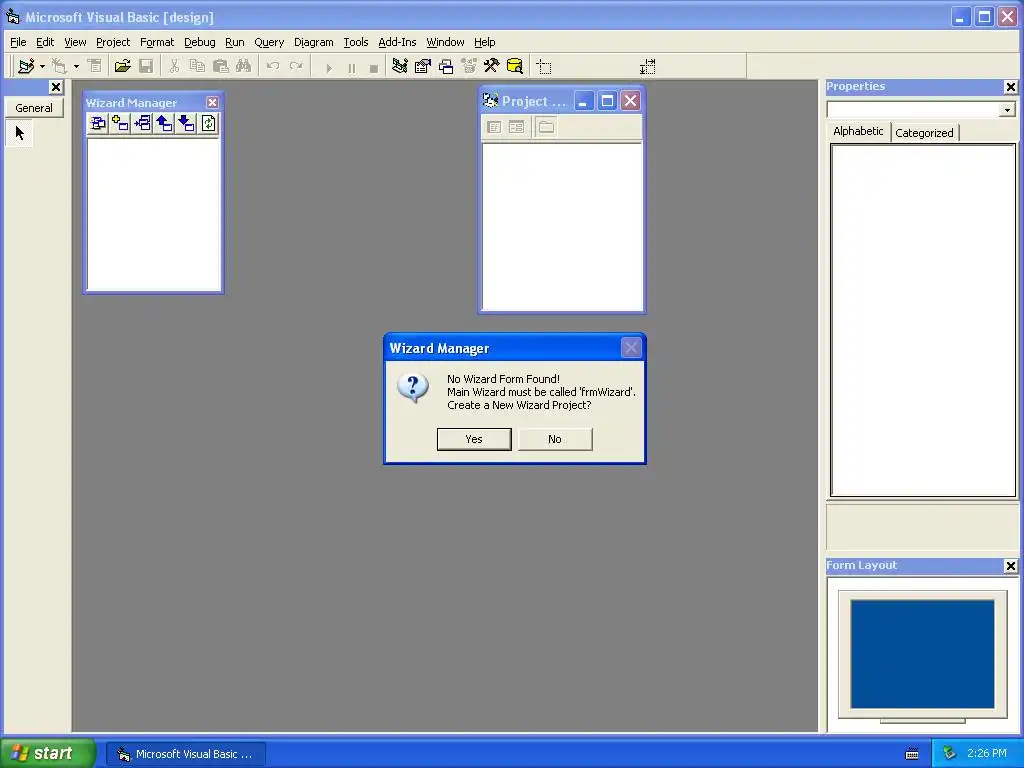Open the Diagram menu
This screenshot has height=768, width=1024.
point(313,42)
